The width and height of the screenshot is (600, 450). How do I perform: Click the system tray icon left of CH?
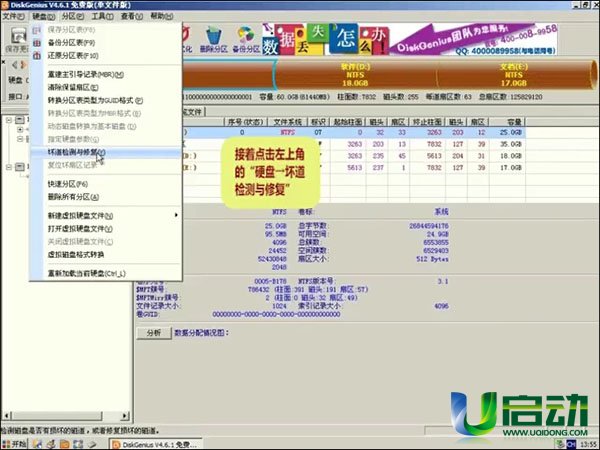[x=560, y=444]
